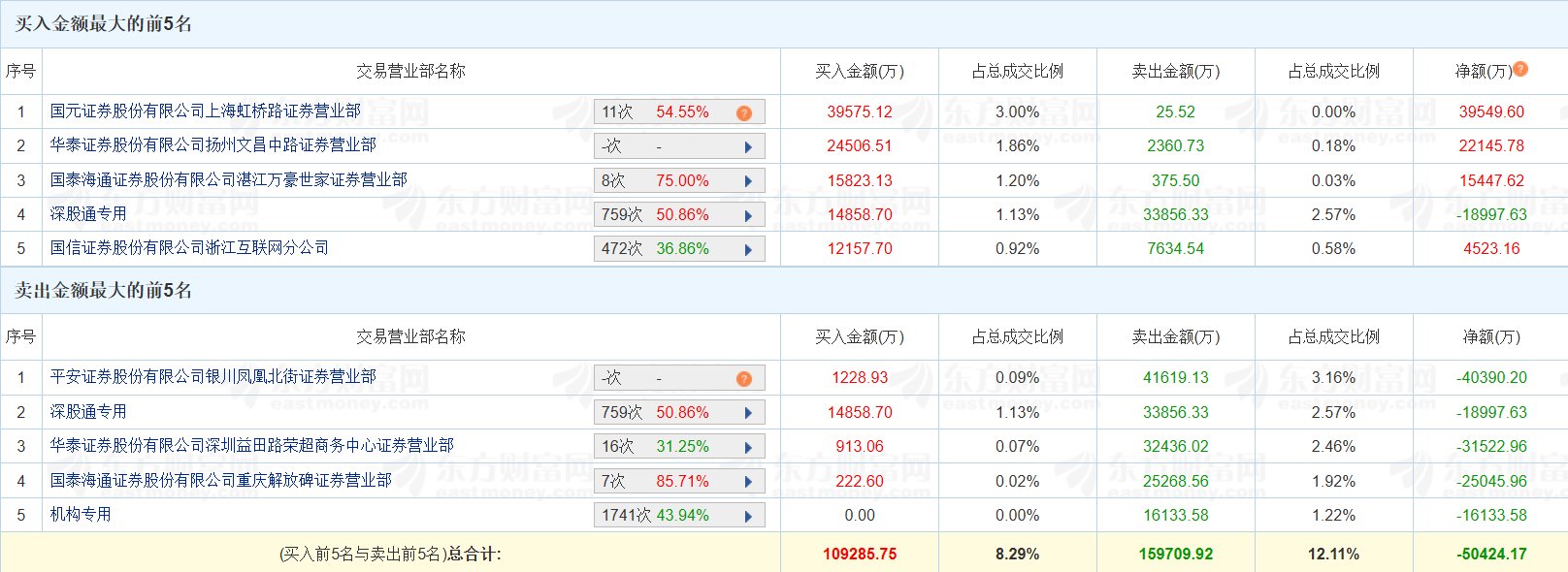The height and width of the screenshot is (572, 1568).
Task: Click orange help icon beside 净额(万) header
Action: [x=1520, y=69]
